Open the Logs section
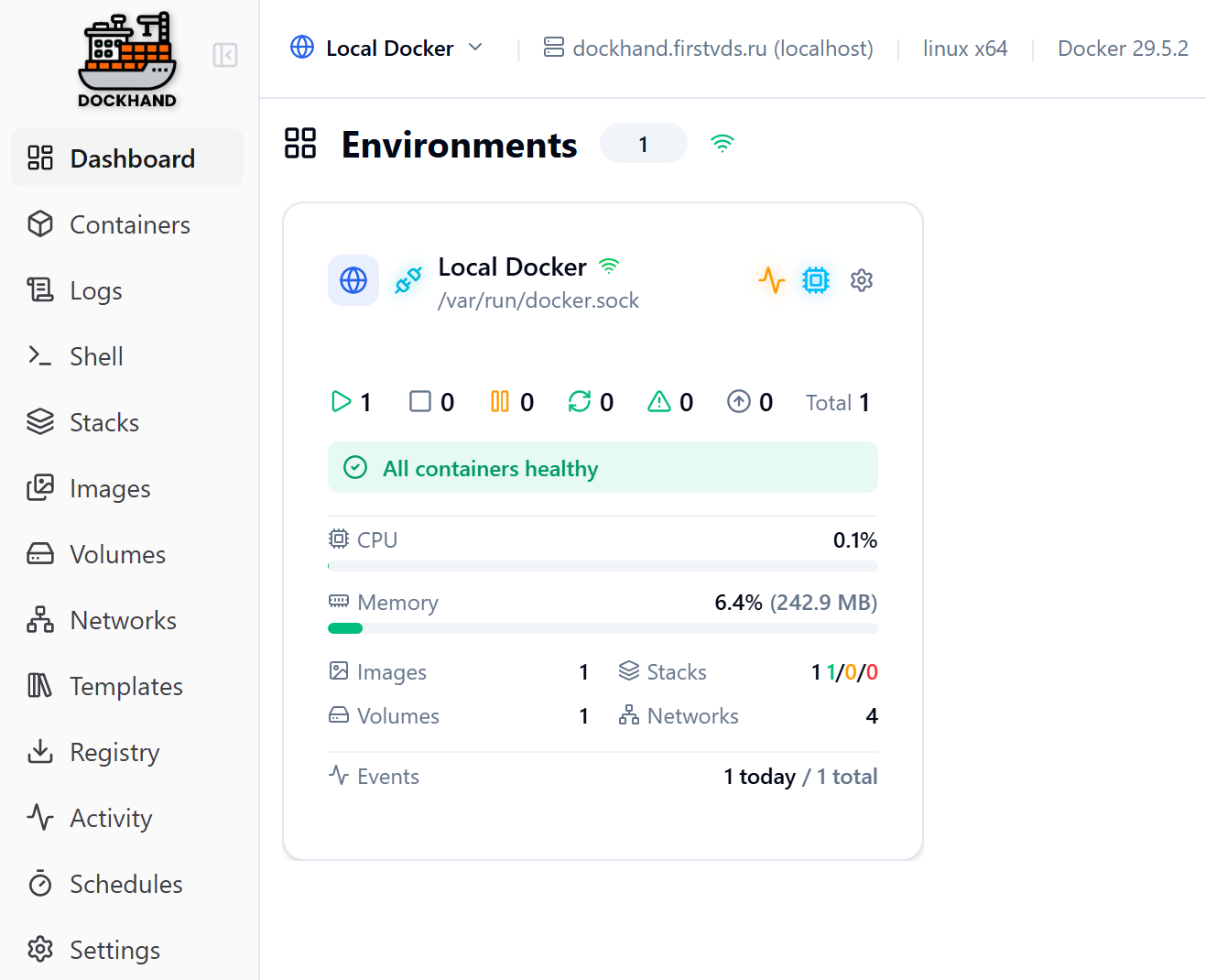1206x980 pixels. [127, 290]
